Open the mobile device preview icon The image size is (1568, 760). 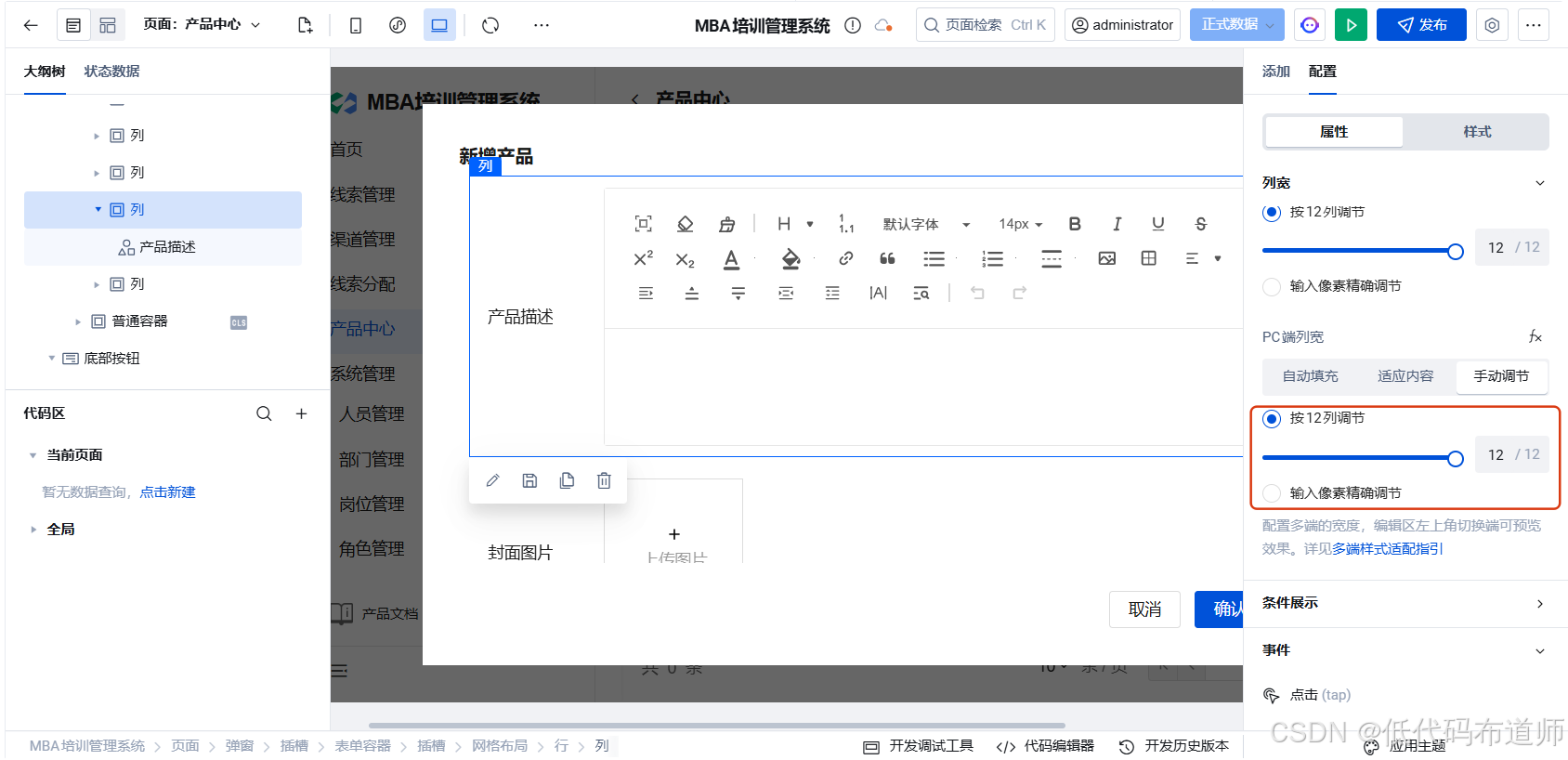pyautogui.click(x=356, y=25)
